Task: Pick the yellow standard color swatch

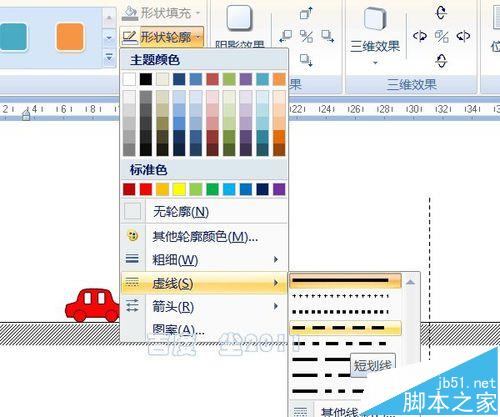Action: pos(179,189)
